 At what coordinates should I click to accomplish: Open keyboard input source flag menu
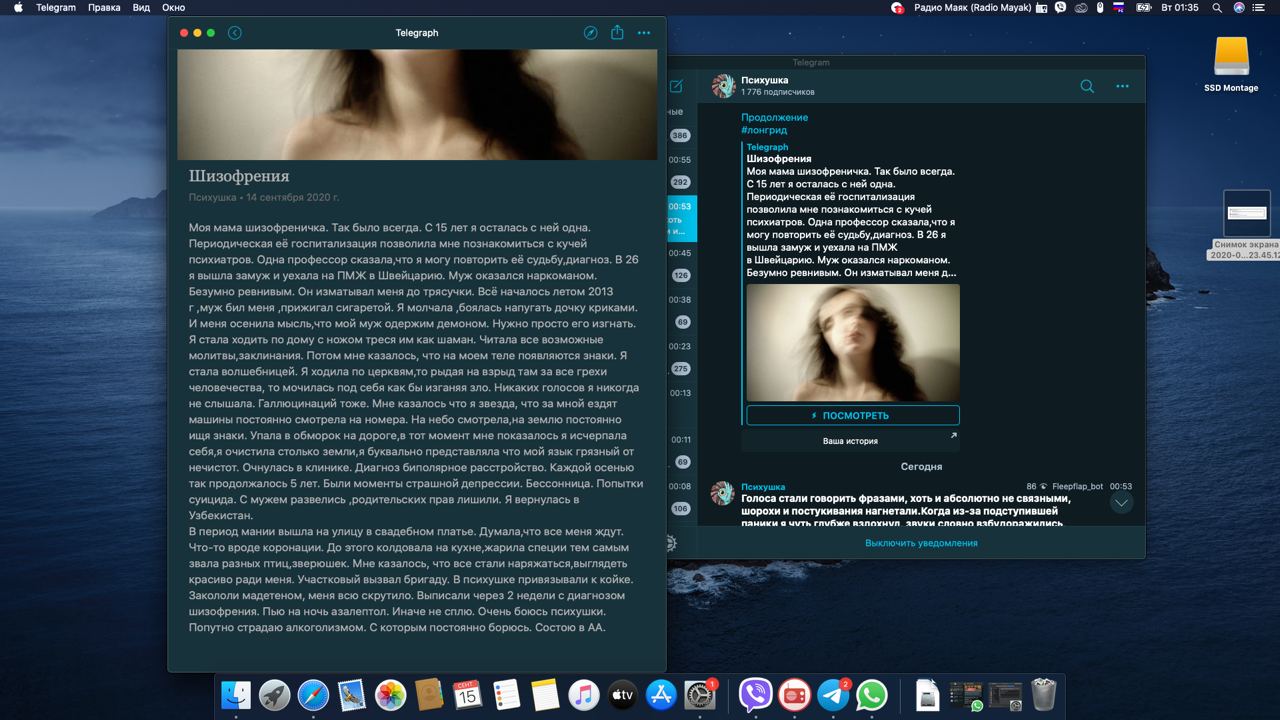coord(1119,7)
